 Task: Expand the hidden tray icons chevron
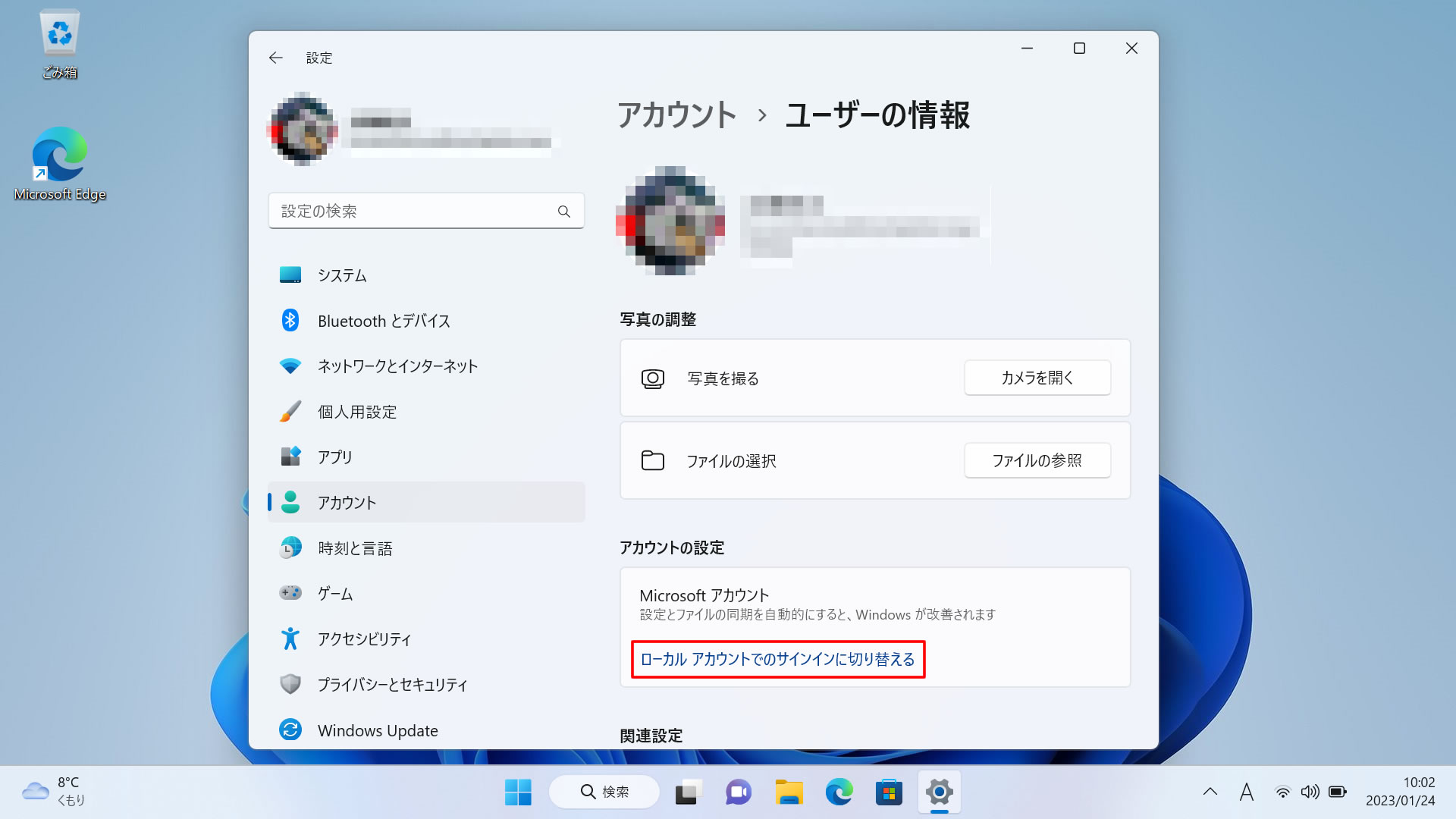[1210, 792]
